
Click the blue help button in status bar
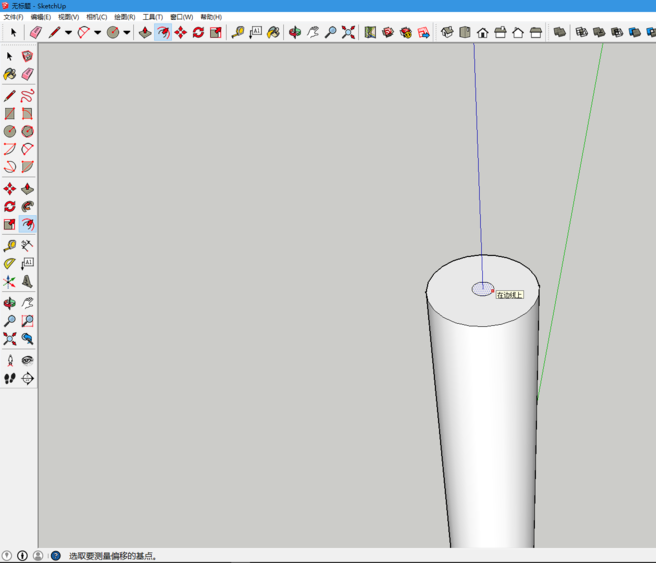click(x=56, y=556)
